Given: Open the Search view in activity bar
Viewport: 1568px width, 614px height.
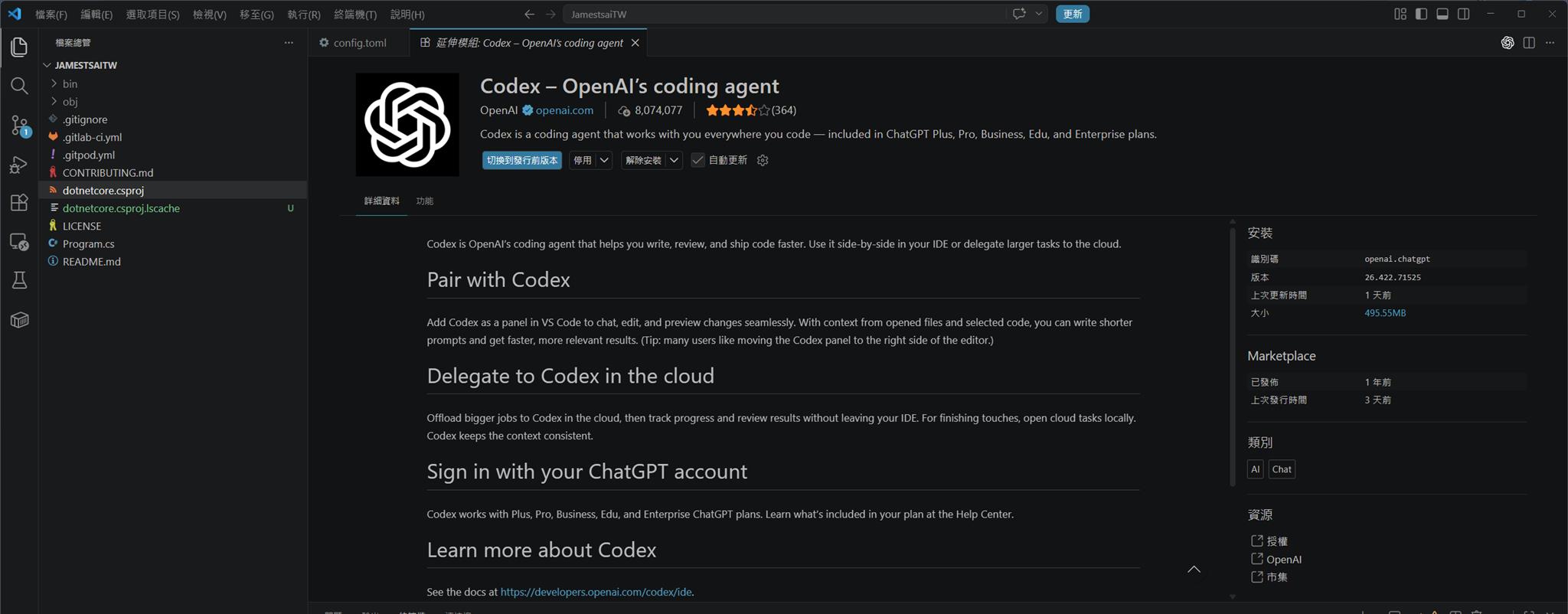Looking at the screenshot, I should [19, 86].
